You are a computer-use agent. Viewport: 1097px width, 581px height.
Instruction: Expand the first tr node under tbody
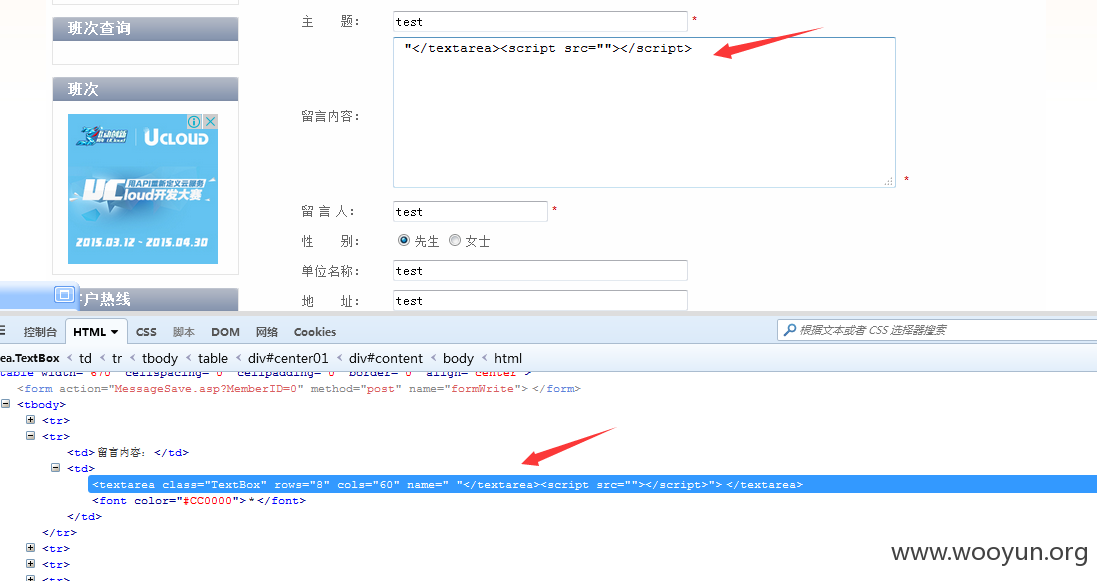[x=30, y=420]
